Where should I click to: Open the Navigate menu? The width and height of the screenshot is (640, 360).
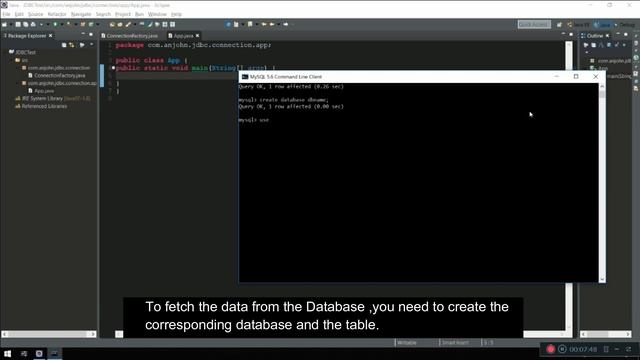[81, 14]
